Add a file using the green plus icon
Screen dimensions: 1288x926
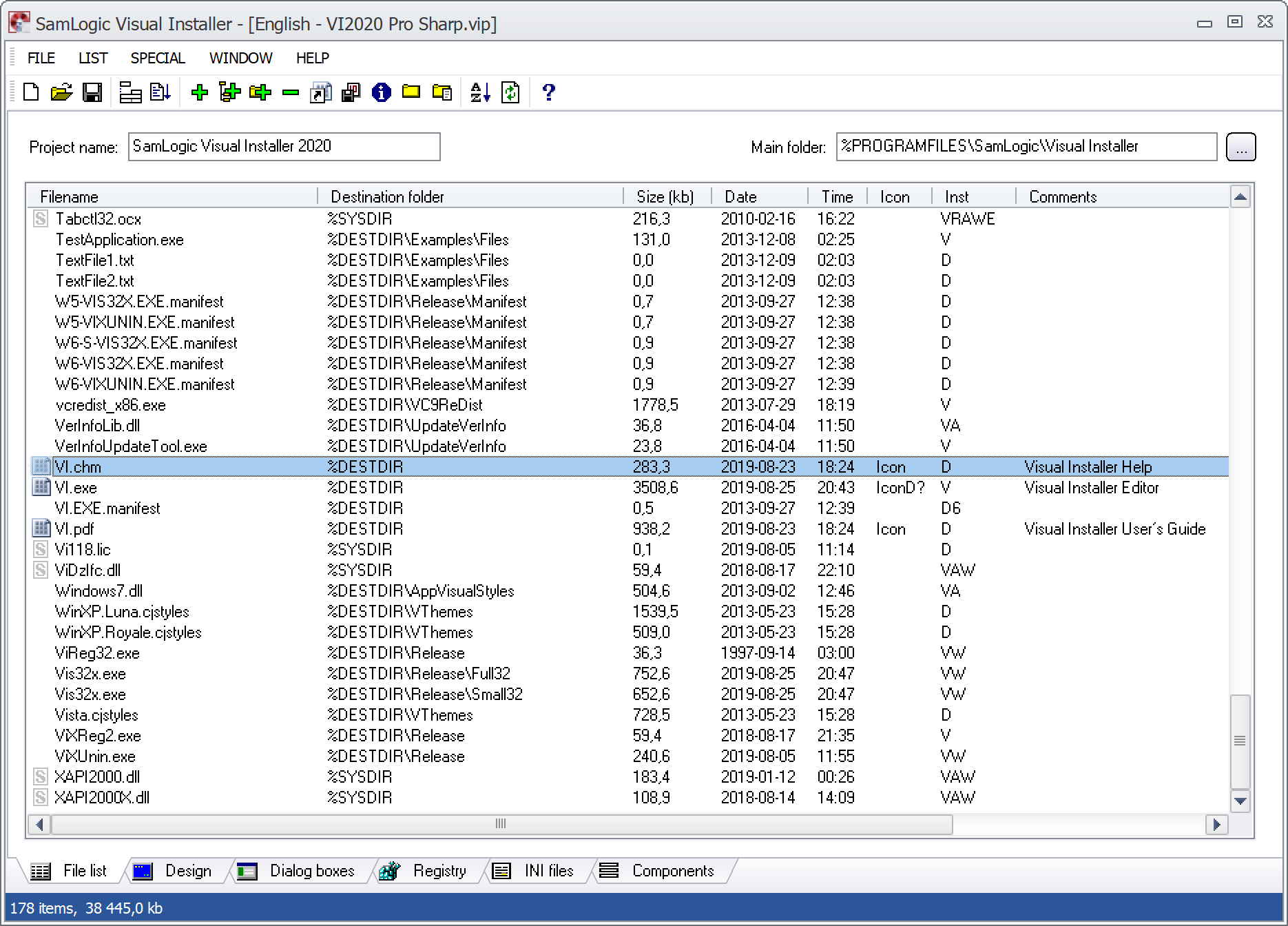[x=199, y=92]
